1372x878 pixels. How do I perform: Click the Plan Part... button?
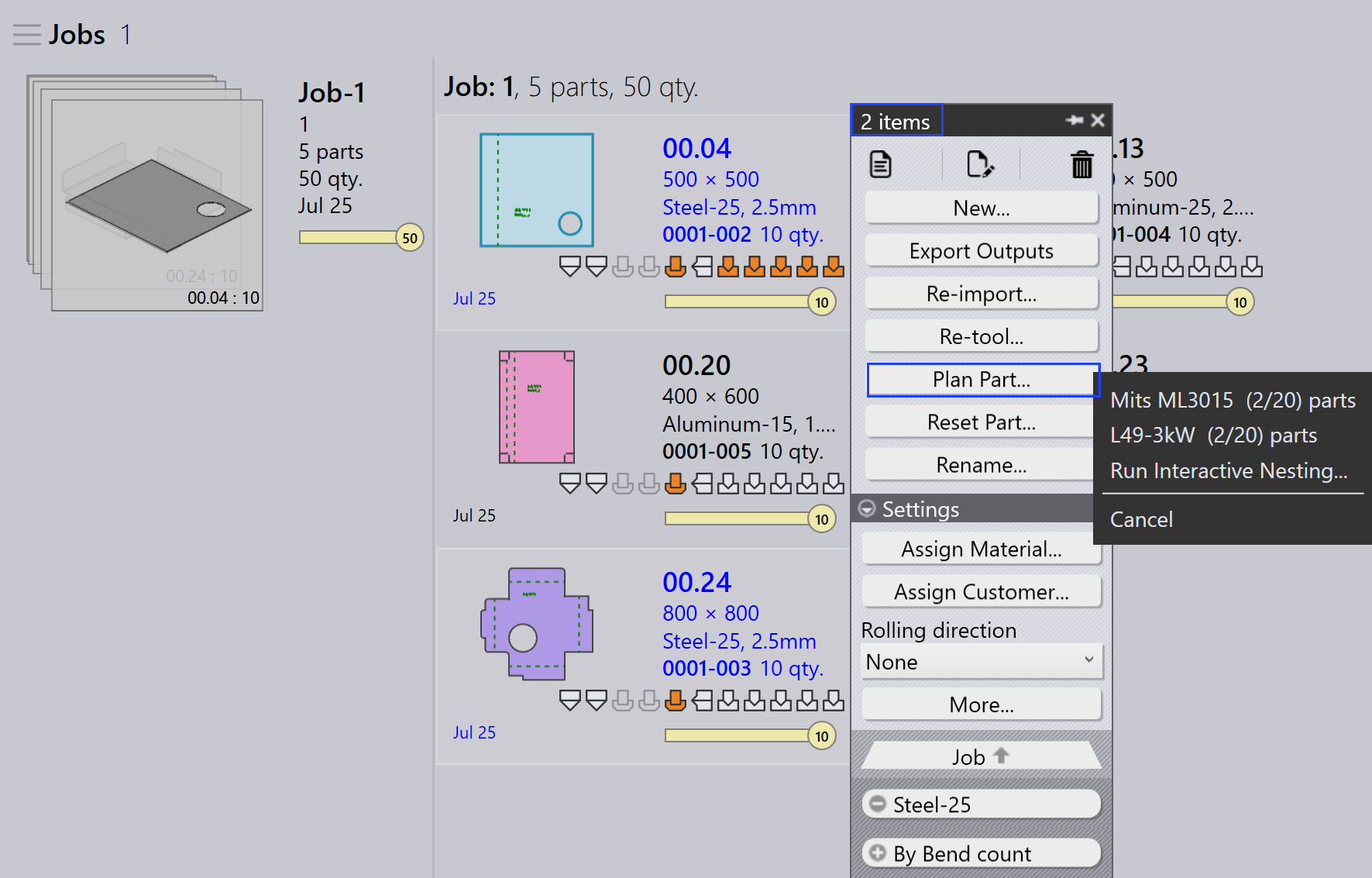coord(982,380)
